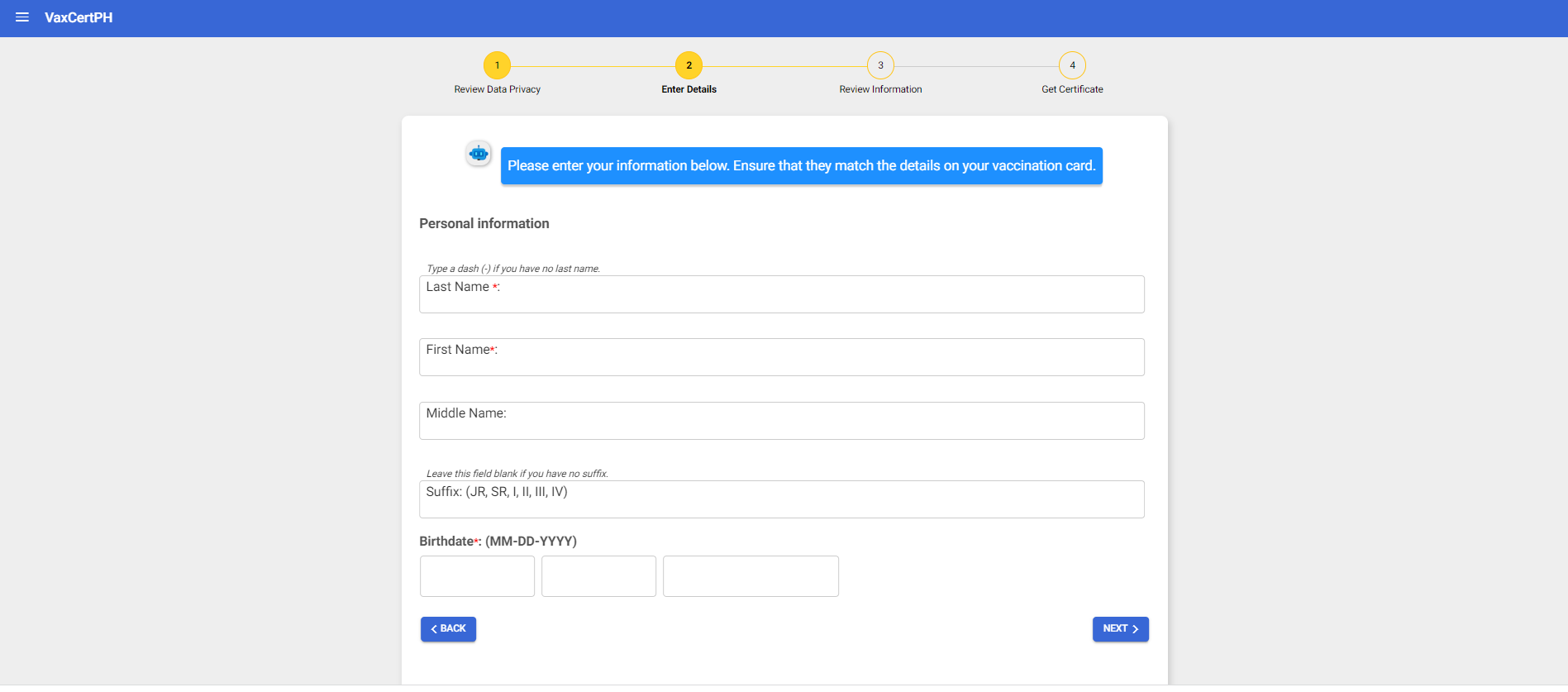This screenshot has height=692, width=1568.
Task: Click the birthdate month box
Action: (x=477, y=576)
